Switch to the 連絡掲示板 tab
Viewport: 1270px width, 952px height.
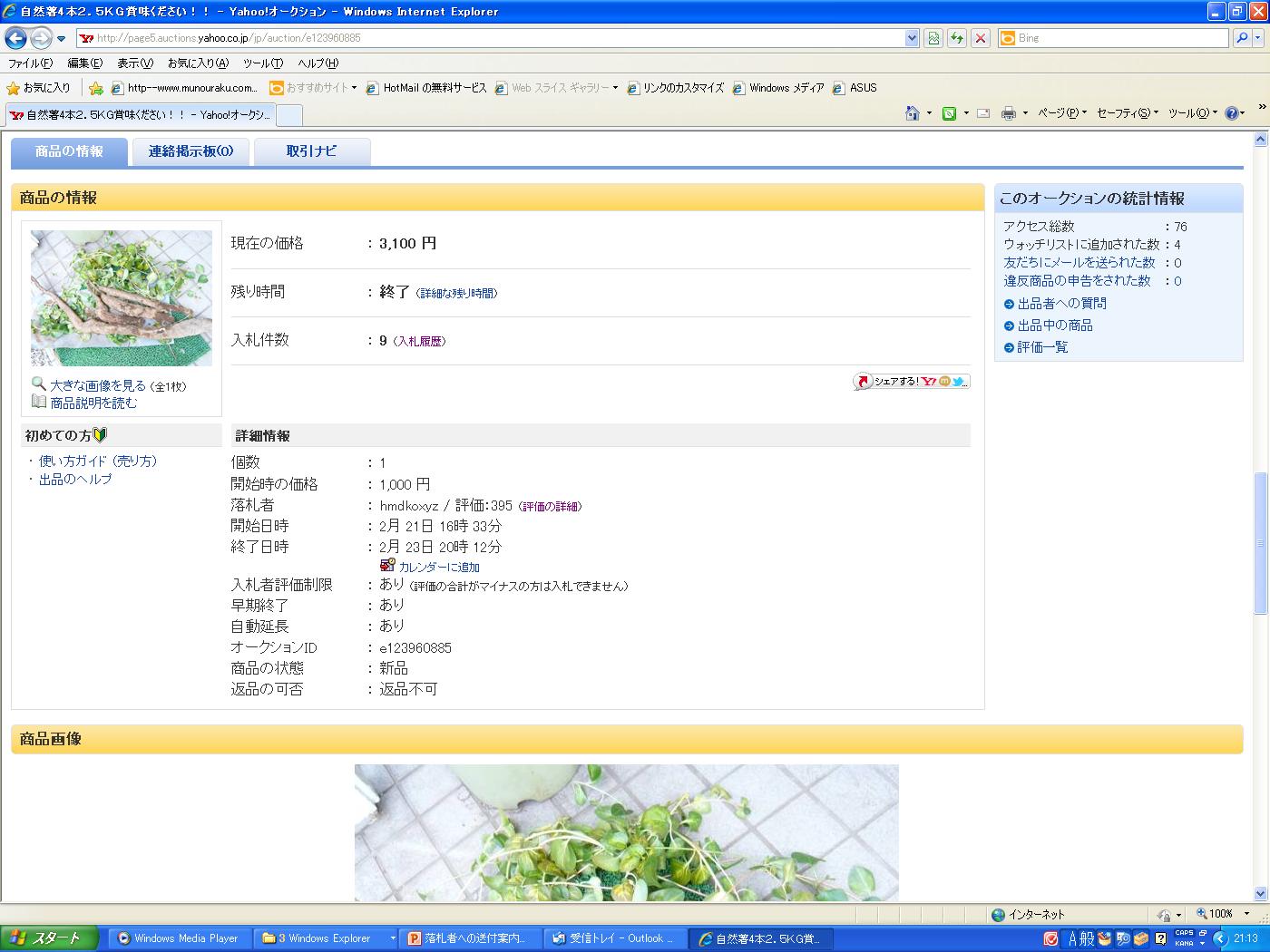click(x=190, y=151)
